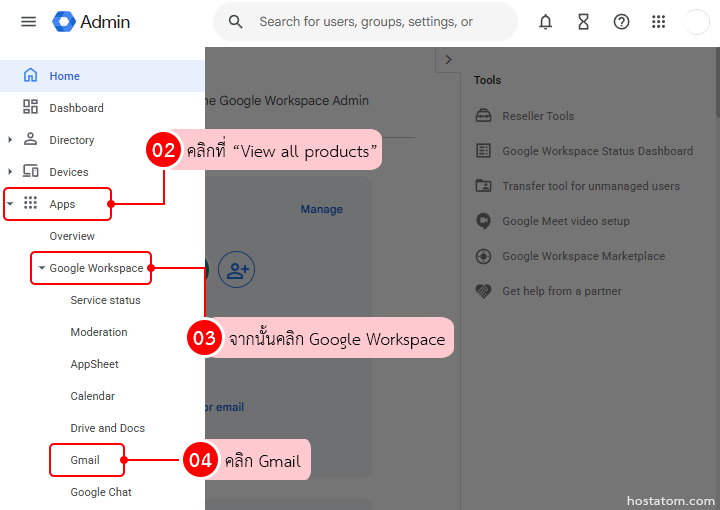Collapse the Tools side panel chevron
The image size is (720, 510).
coord(449,60)
